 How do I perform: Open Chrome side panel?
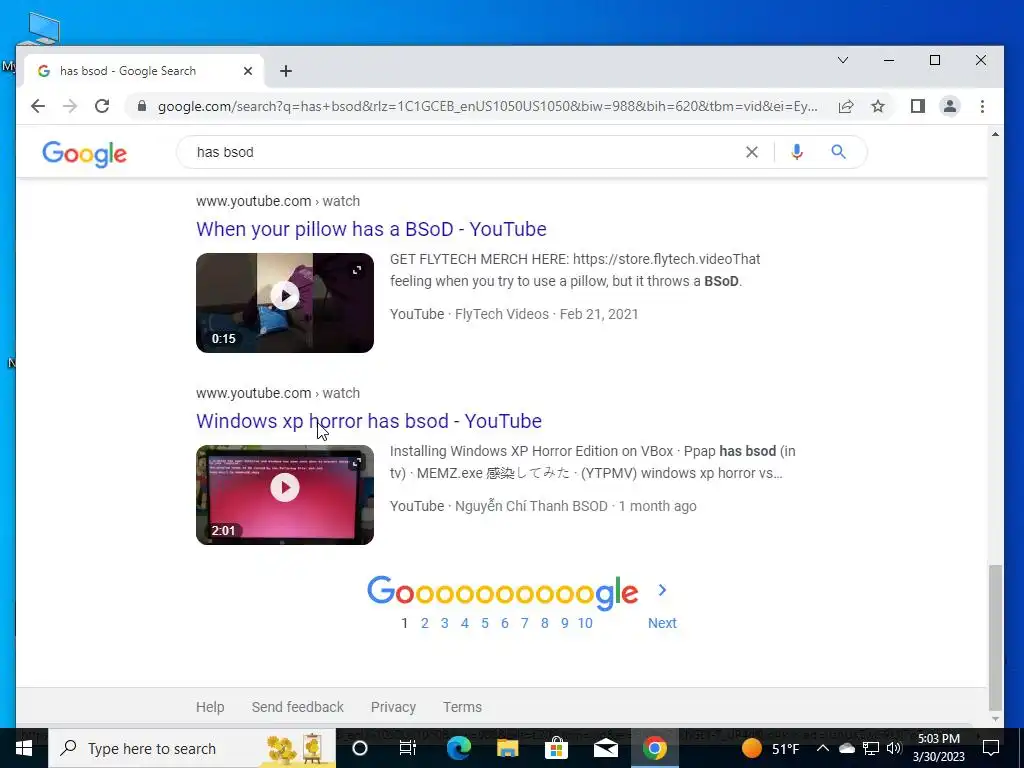tap(918, 106)
